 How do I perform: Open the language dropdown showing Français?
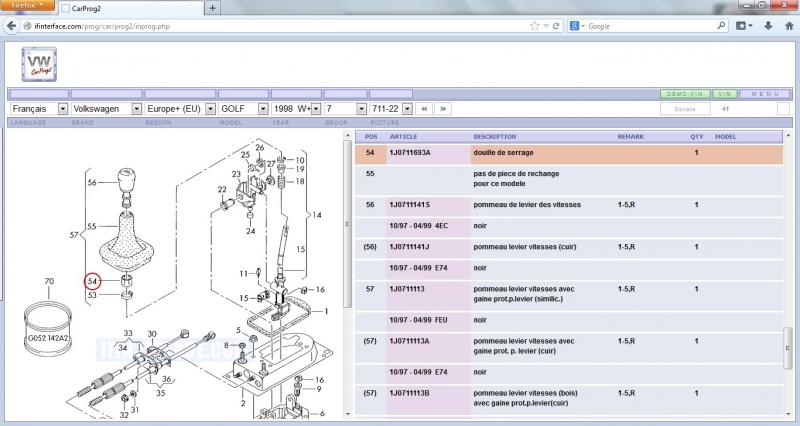pyautogui.click(x=39, y=109)
